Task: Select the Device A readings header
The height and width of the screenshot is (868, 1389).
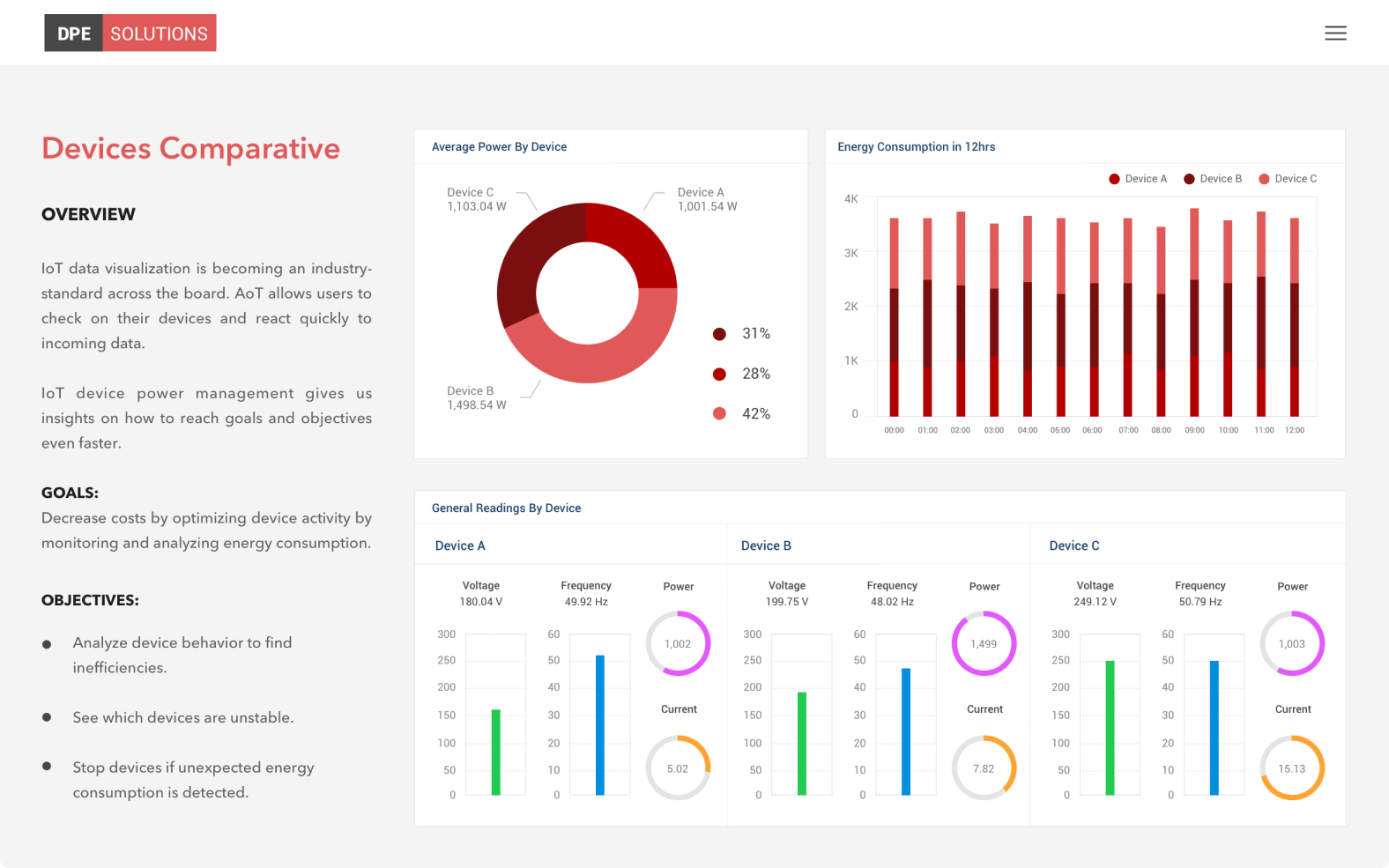Action: [460, 545]
